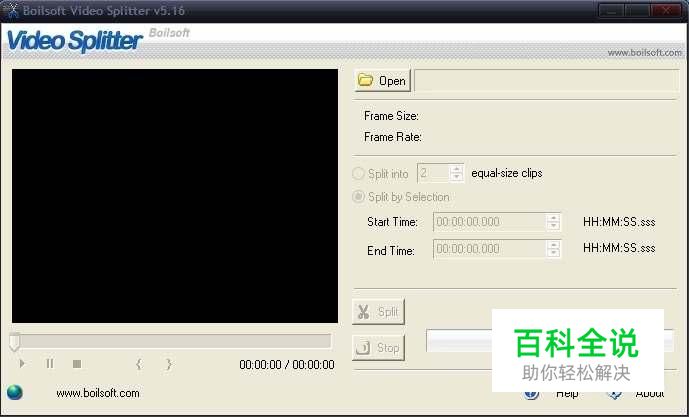Viewport: 689px width, 417px height.
Task: Click the Start Time input field
Action: pyautogui.click(x=490, y=222)
